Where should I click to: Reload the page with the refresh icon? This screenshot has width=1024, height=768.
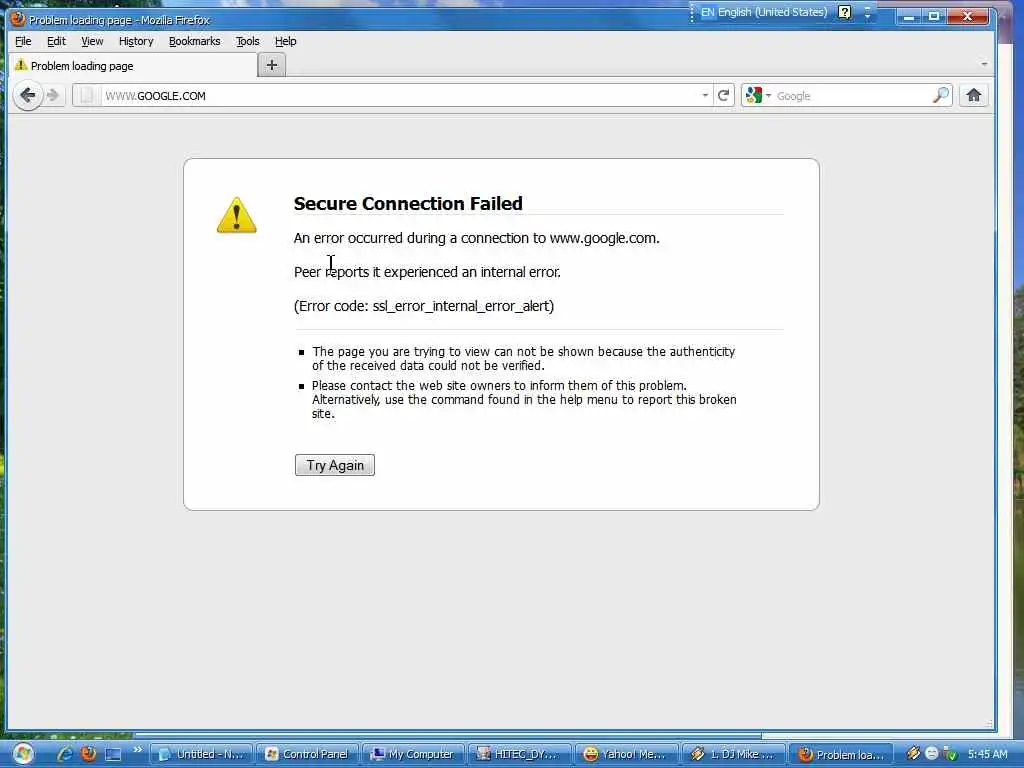coord(723,96)
